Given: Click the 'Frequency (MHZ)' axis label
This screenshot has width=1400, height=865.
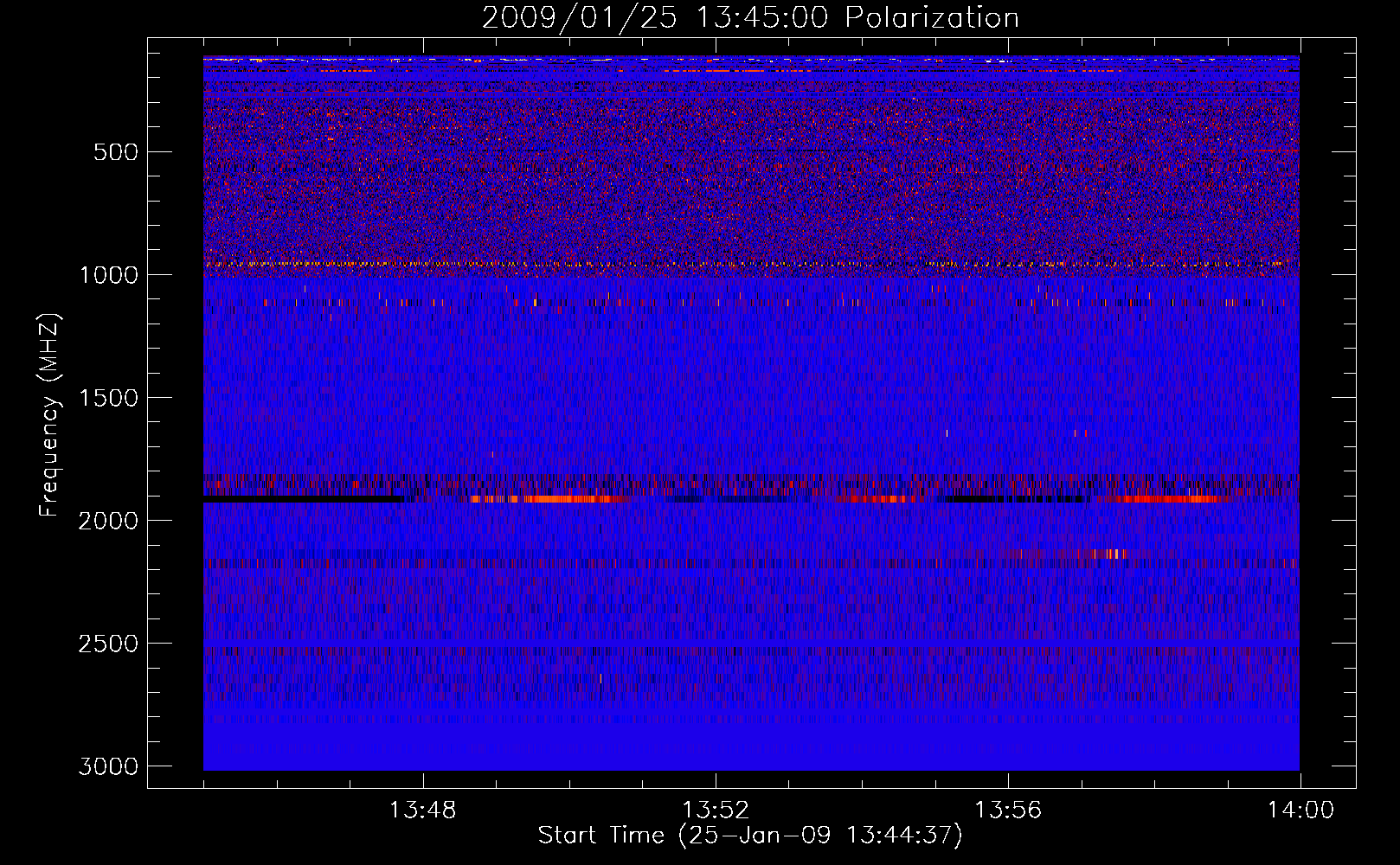Looking at the screenshot, I should [x=50, y=415].
